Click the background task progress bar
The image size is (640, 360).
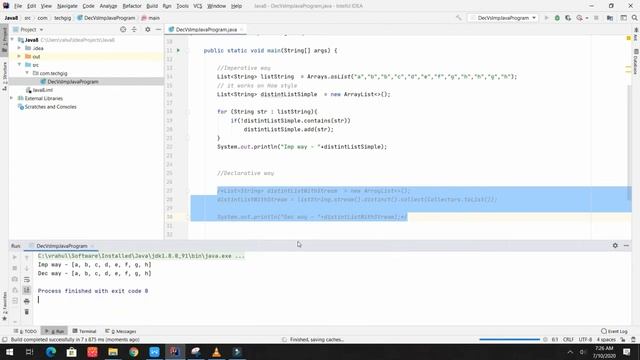tap(509, 340)
